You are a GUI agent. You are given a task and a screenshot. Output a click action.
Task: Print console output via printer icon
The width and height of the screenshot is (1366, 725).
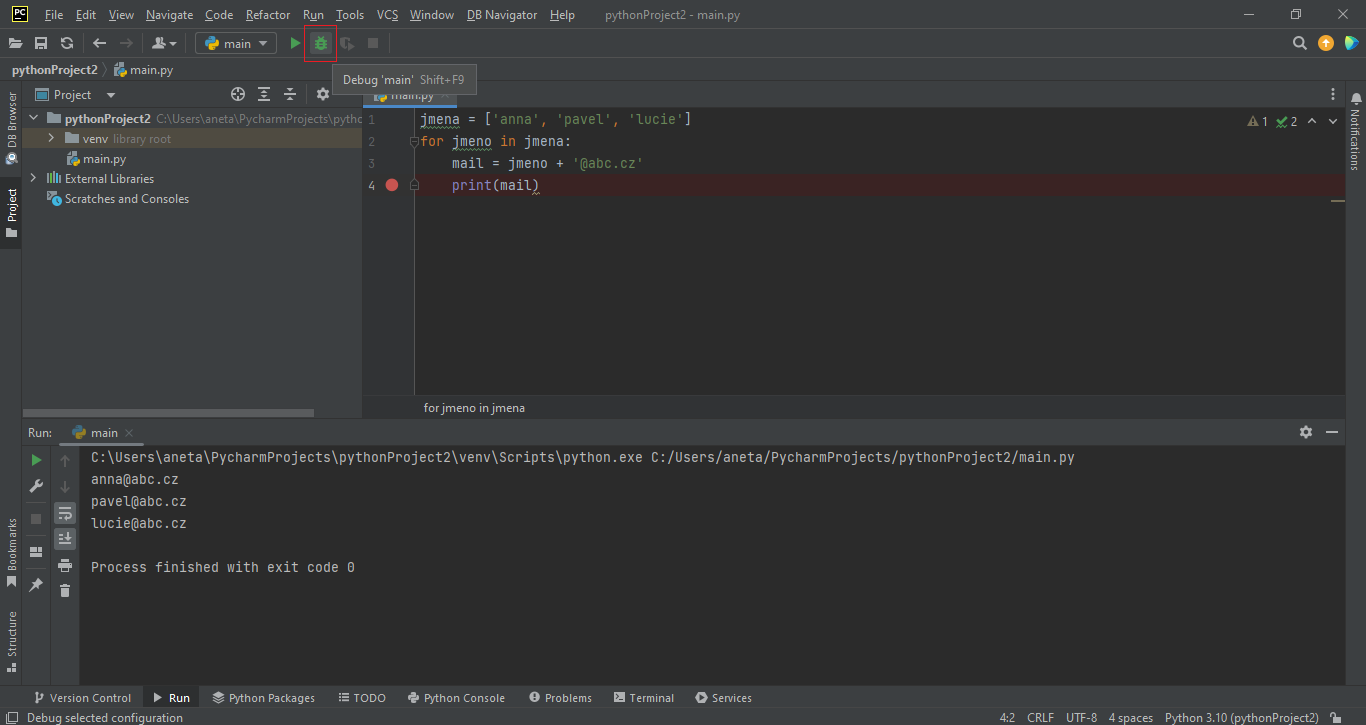[65, 564]
